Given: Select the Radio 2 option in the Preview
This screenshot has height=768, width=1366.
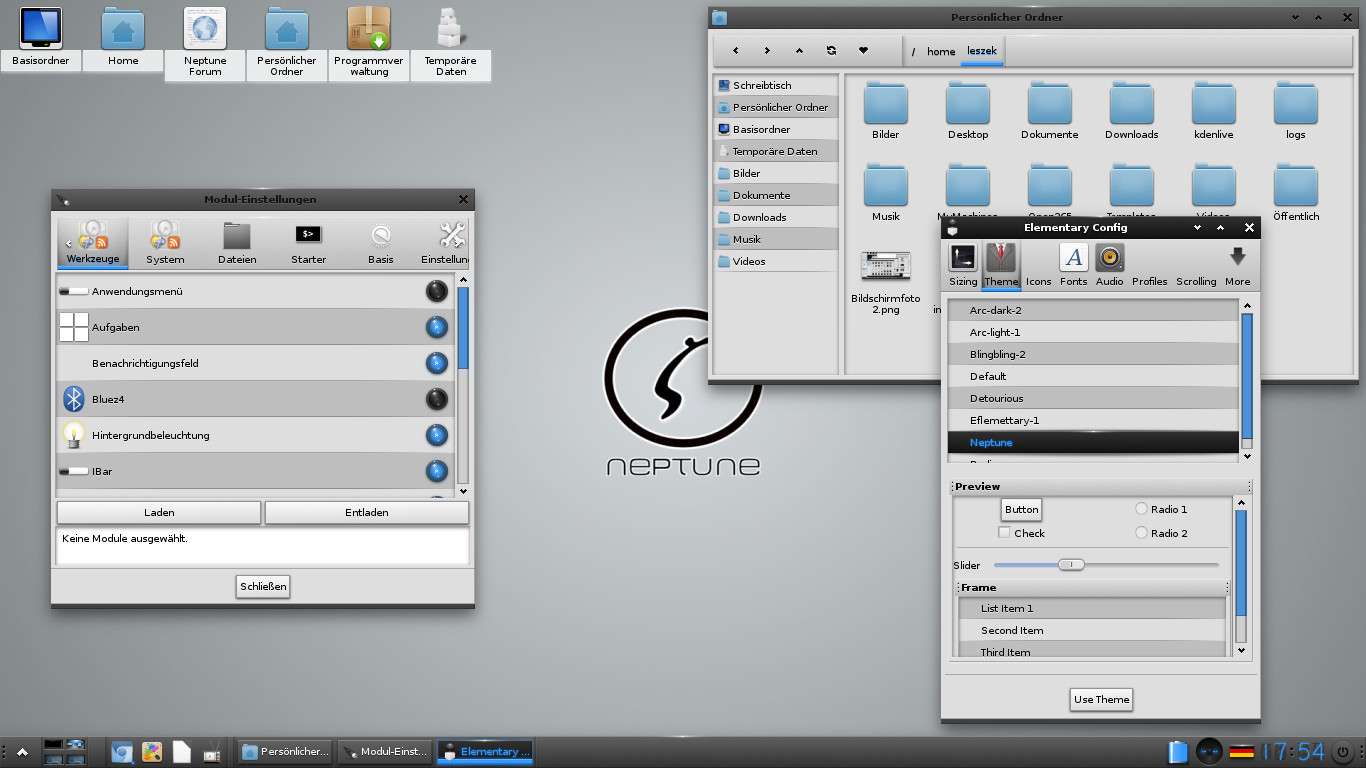Looking at the screenshot, I should point(1141,533).
